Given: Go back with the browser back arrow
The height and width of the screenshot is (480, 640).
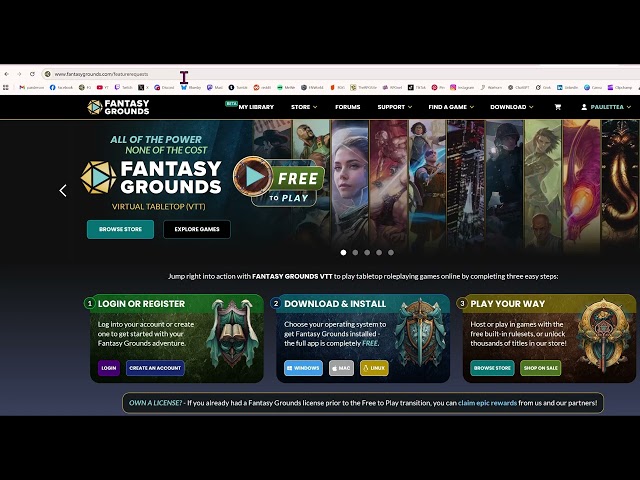Looking at the screenshot, I should click(7, 74).
